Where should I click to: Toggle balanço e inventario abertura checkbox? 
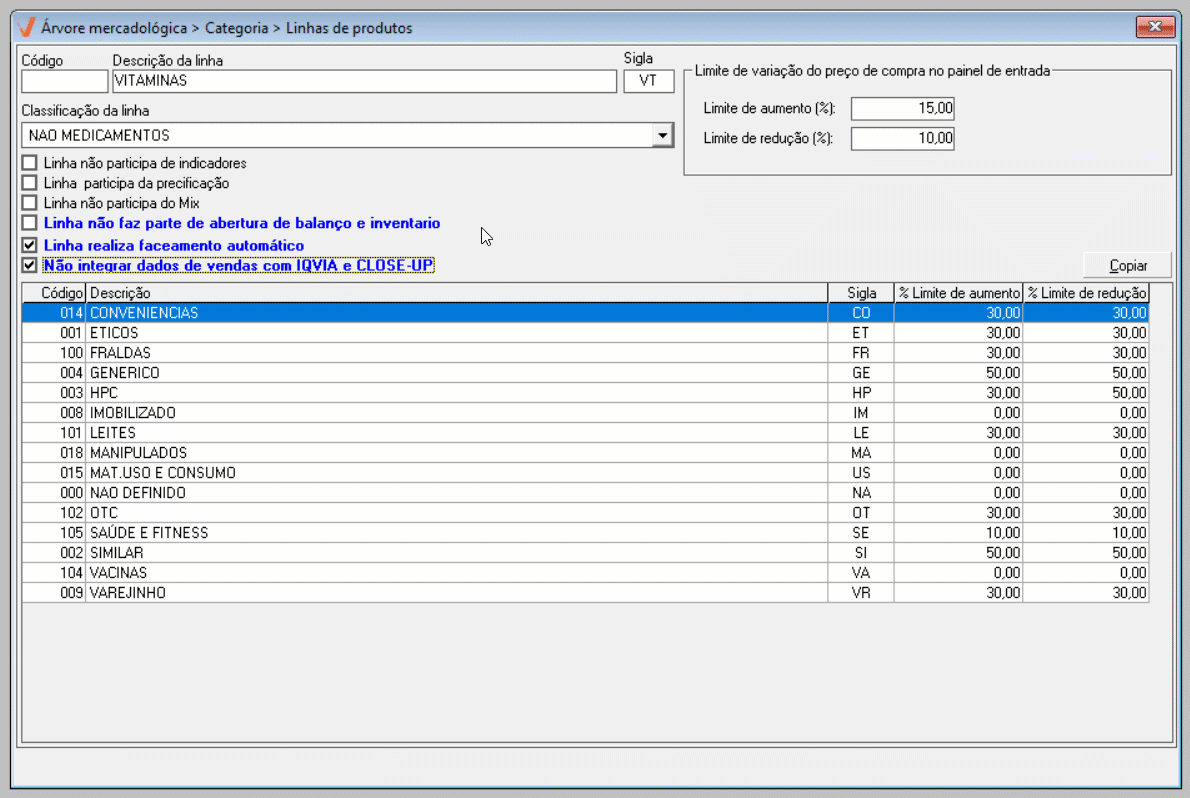[x=30, y=224]
